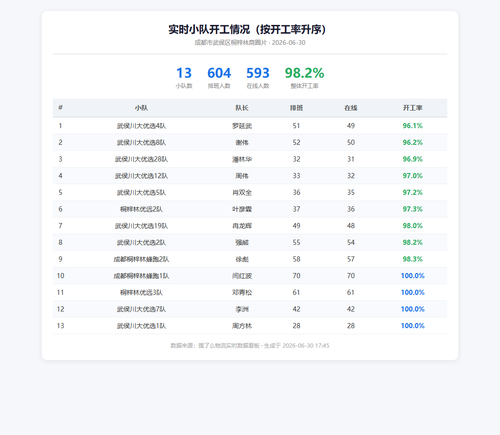Click the scheduled count 51 in row 1
Screen dimensions: 500x435
point(296,126)
